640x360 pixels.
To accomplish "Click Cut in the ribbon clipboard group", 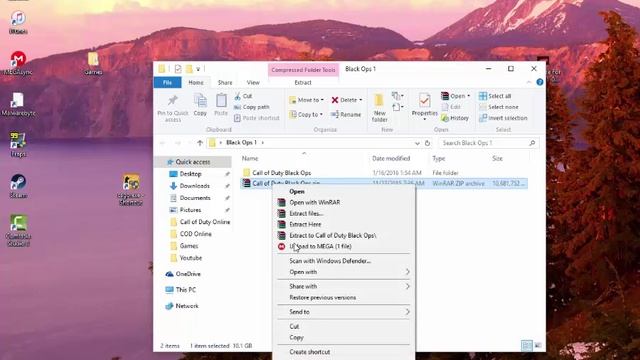I will point(243,96).
